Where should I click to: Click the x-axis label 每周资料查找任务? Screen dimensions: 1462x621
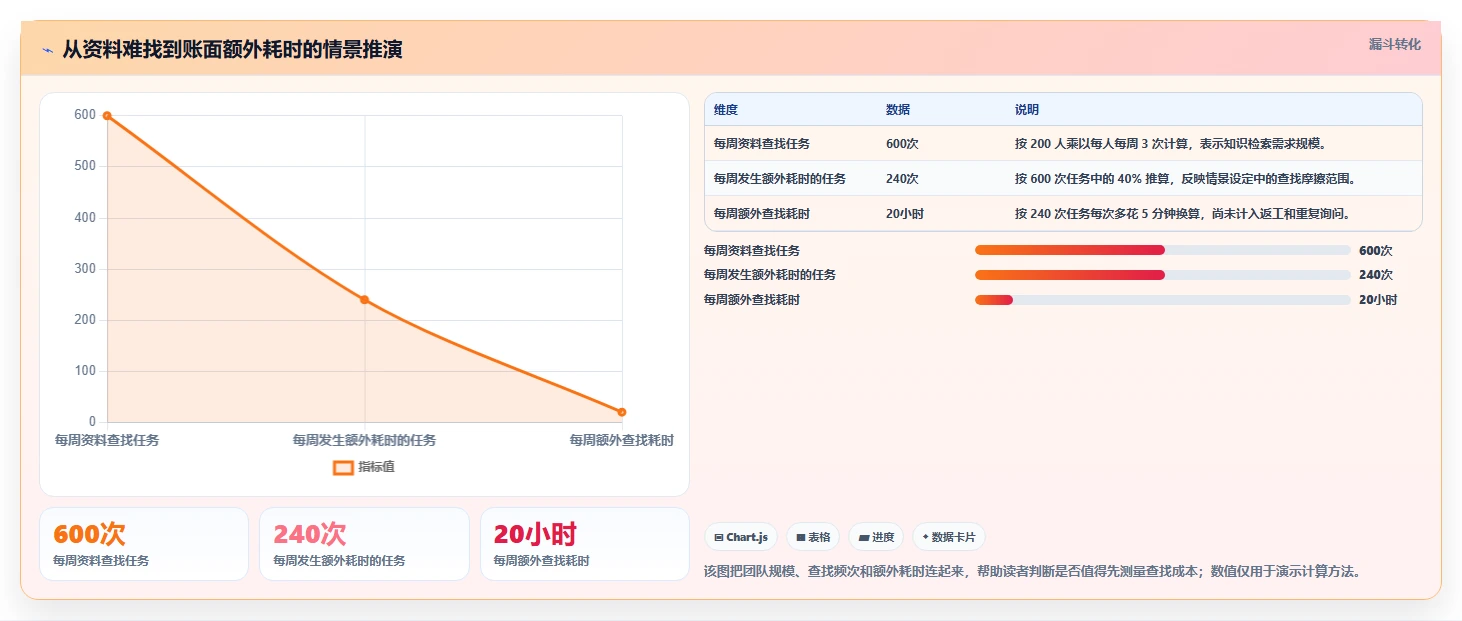pos(107,440)
